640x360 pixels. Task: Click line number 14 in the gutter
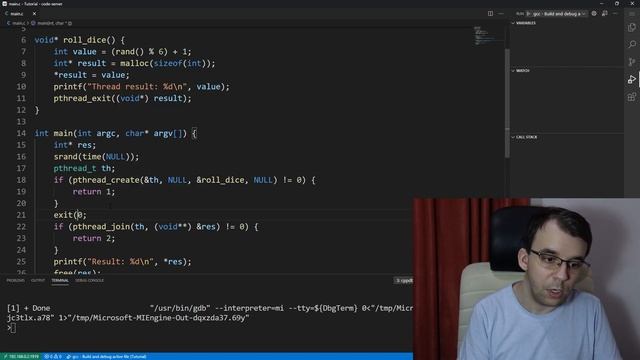21,133
